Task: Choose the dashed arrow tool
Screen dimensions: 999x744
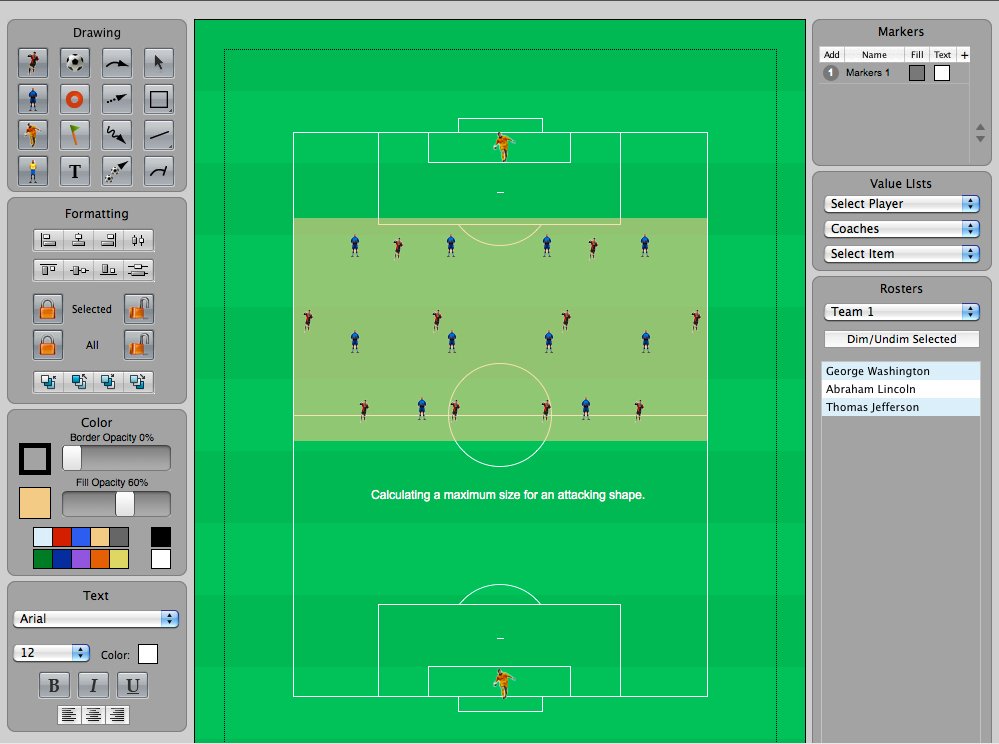Action: click(x=117, y=99)
